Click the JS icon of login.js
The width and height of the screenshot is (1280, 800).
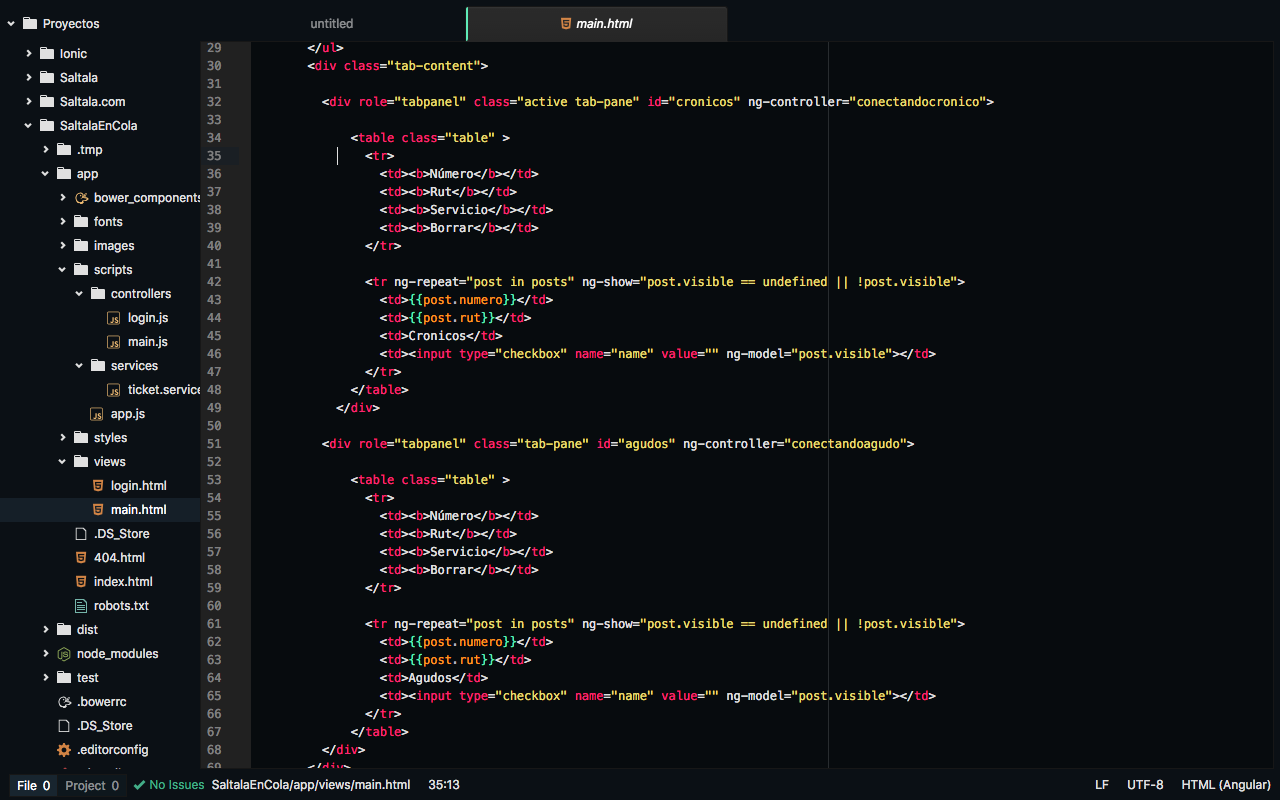(114, 317)
